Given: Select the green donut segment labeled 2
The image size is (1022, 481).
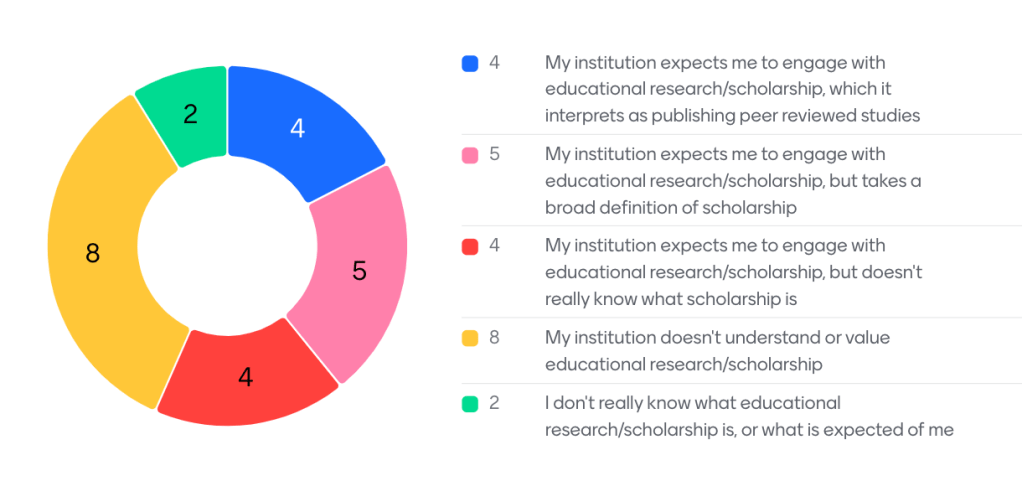Looking at the screenshot, I should pos(191,113).
